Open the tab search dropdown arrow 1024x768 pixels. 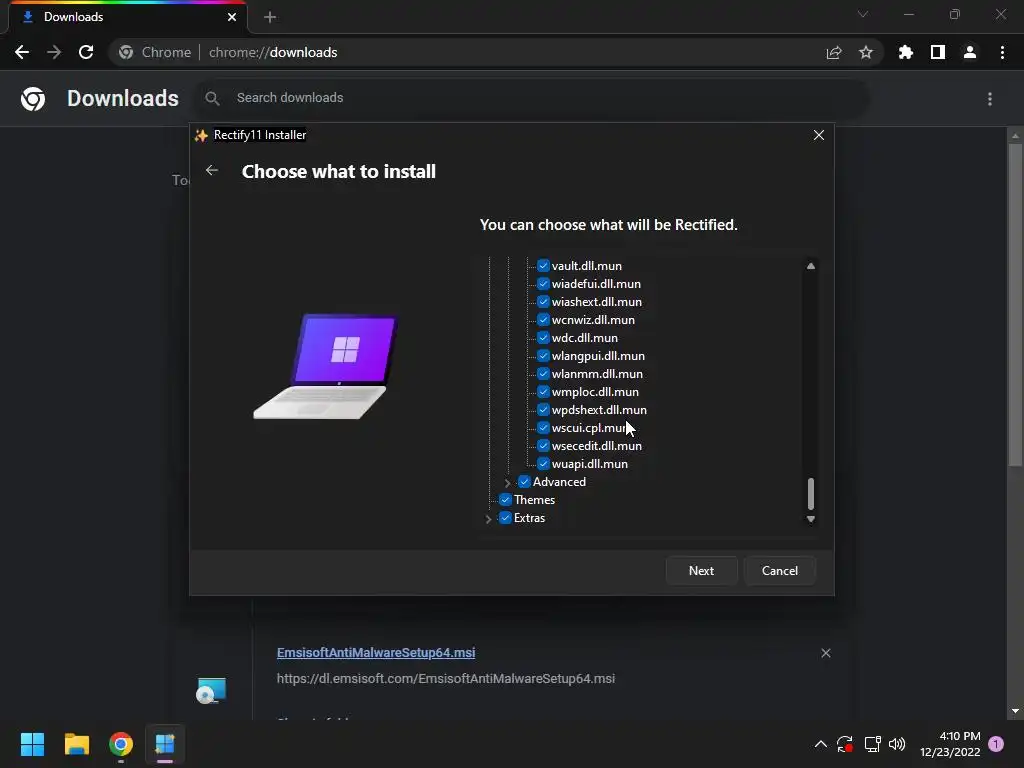click(863, 14)
